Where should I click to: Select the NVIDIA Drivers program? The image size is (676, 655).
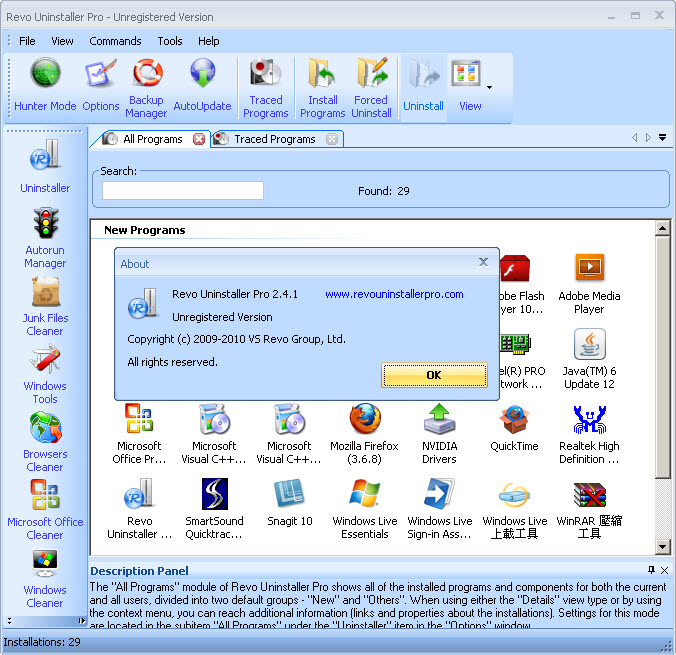439,434
